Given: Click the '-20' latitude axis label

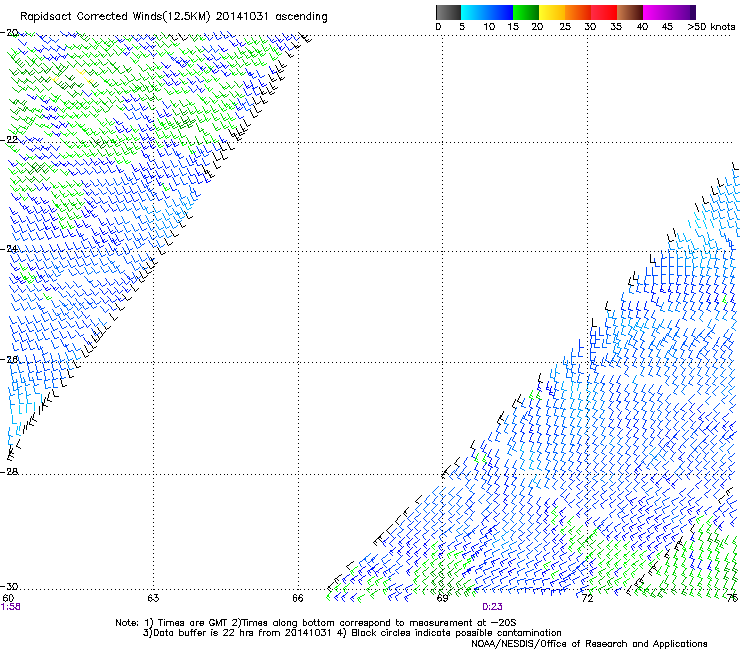Looking at the screenshot, I should pos(9,33).
